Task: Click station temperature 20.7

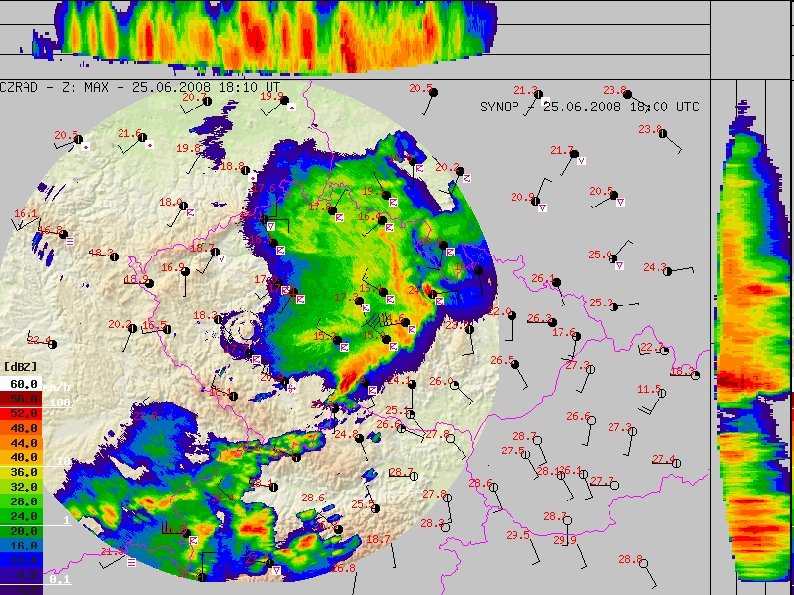Action: click(194, 97)
